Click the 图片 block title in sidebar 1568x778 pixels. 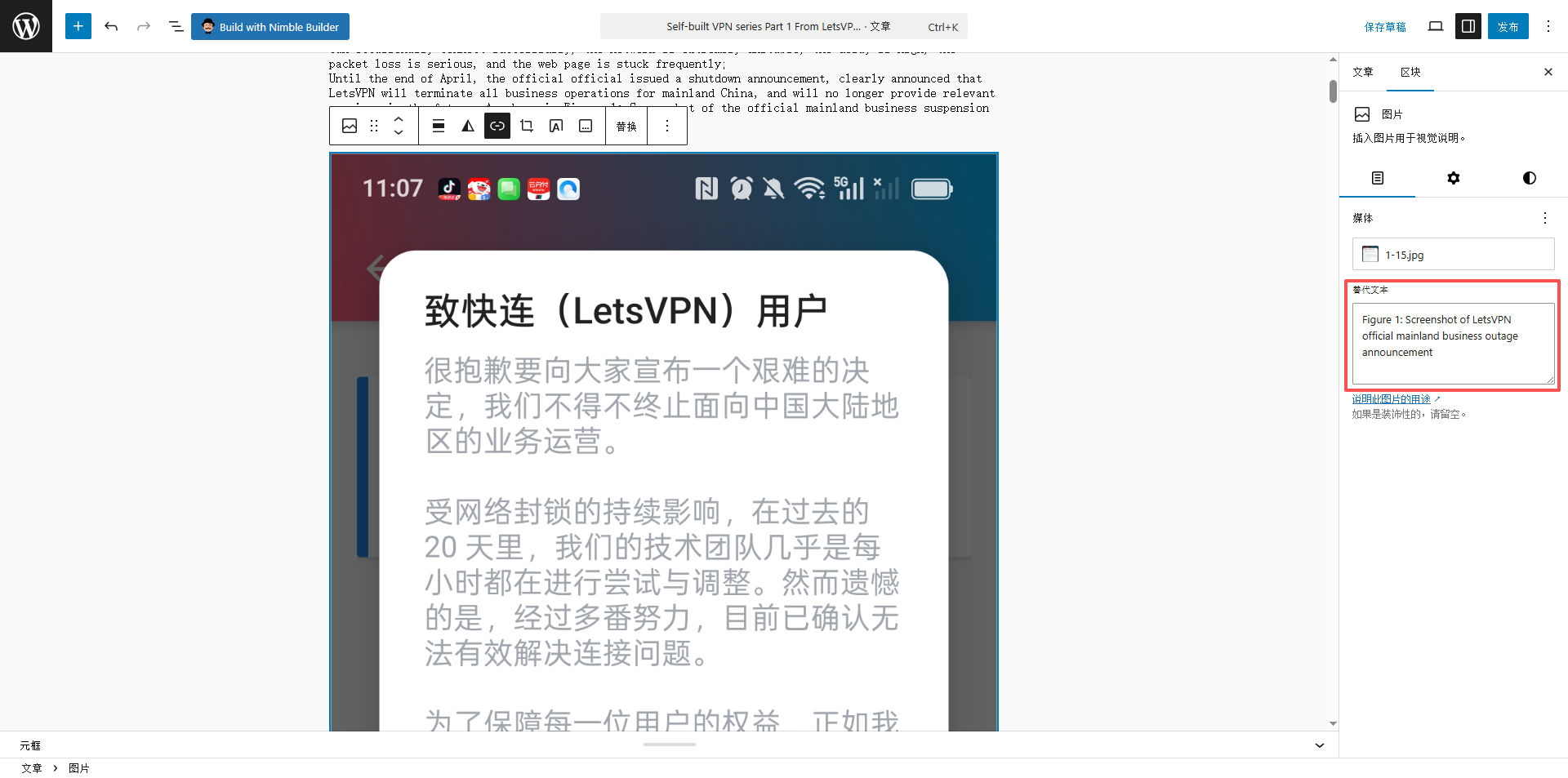coord(1392,114)
